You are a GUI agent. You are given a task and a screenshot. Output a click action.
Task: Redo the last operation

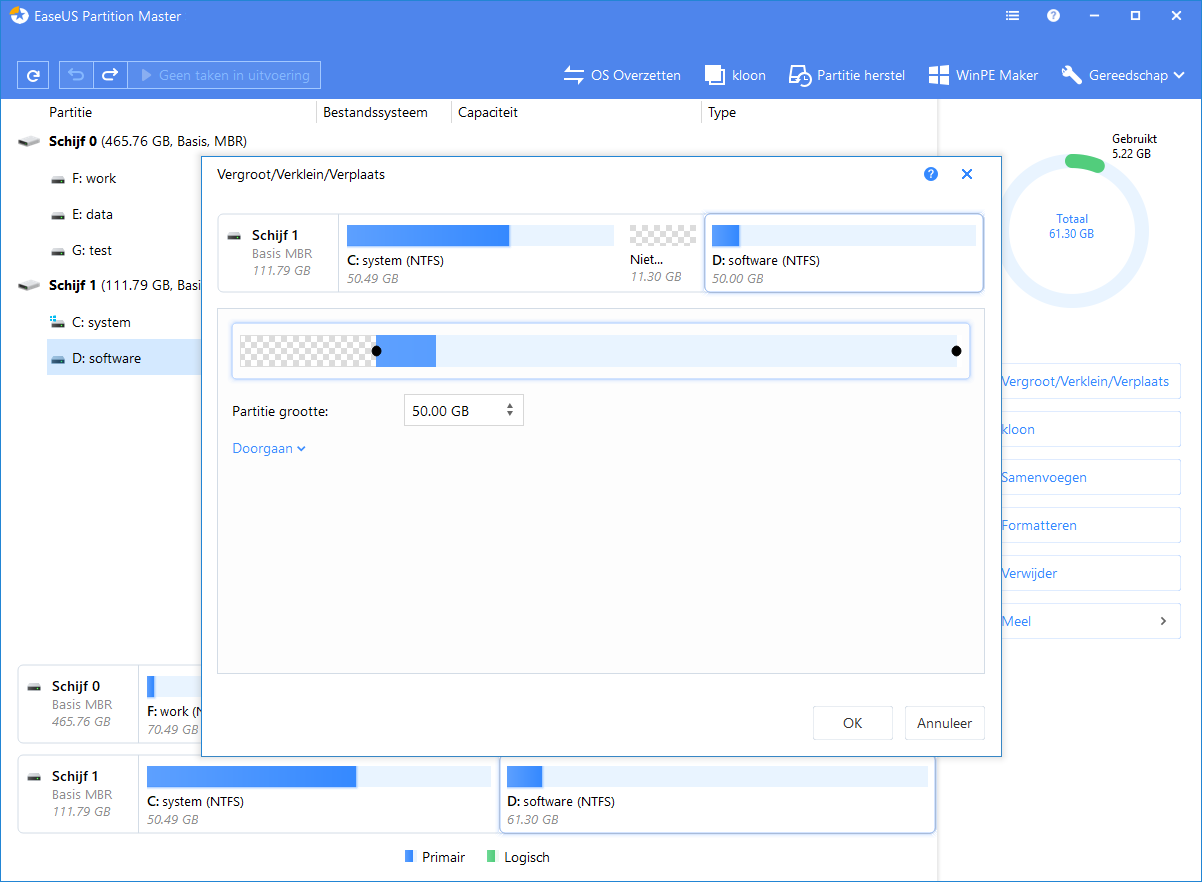(x=110, y=75)
